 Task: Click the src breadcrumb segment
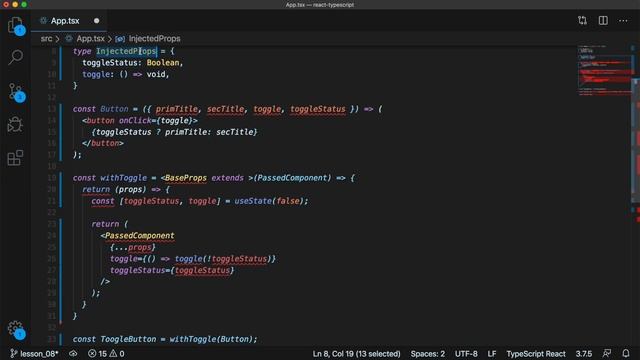pos(46,39)
